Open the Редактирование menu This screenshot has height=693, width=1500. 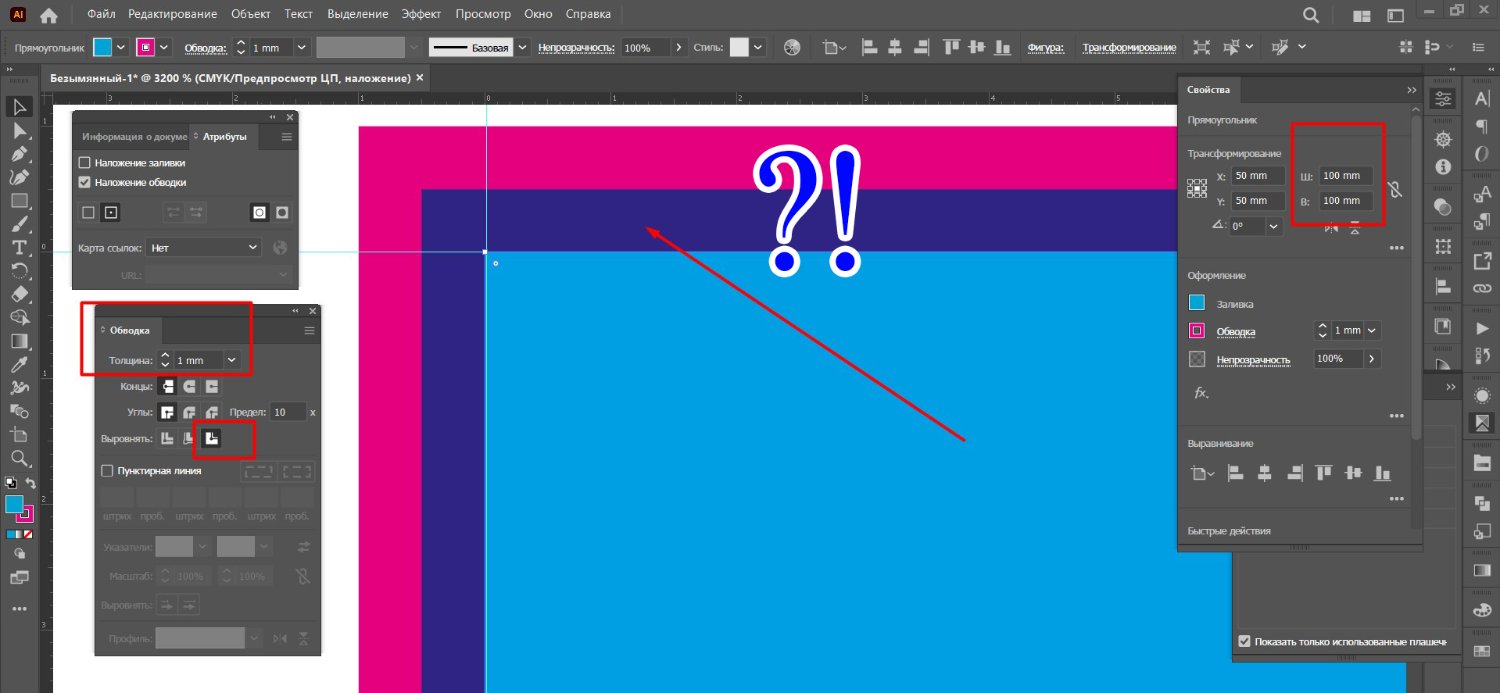pos(172,15)
